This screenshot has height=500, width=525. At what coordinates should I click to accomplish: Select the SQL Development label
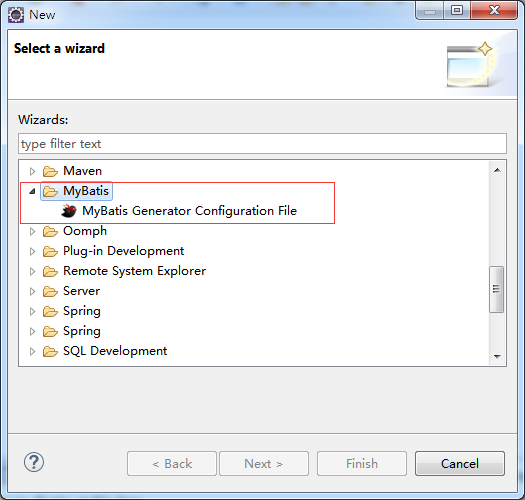(x=115, y=351)
